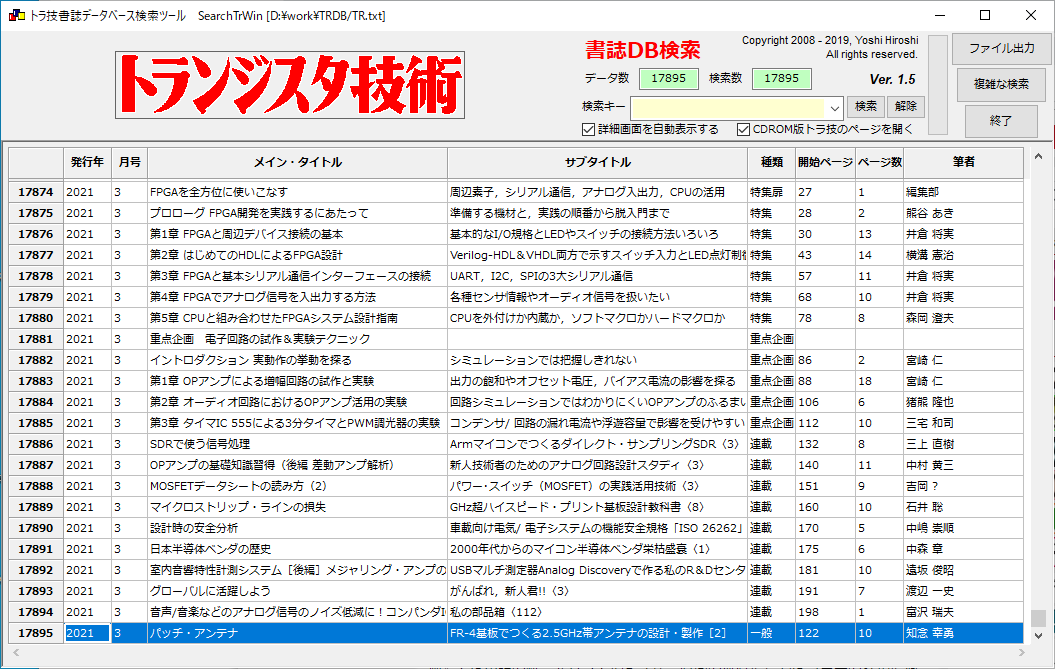
Task: Open ファイル出力 to export results
Action: [1001, 48]
